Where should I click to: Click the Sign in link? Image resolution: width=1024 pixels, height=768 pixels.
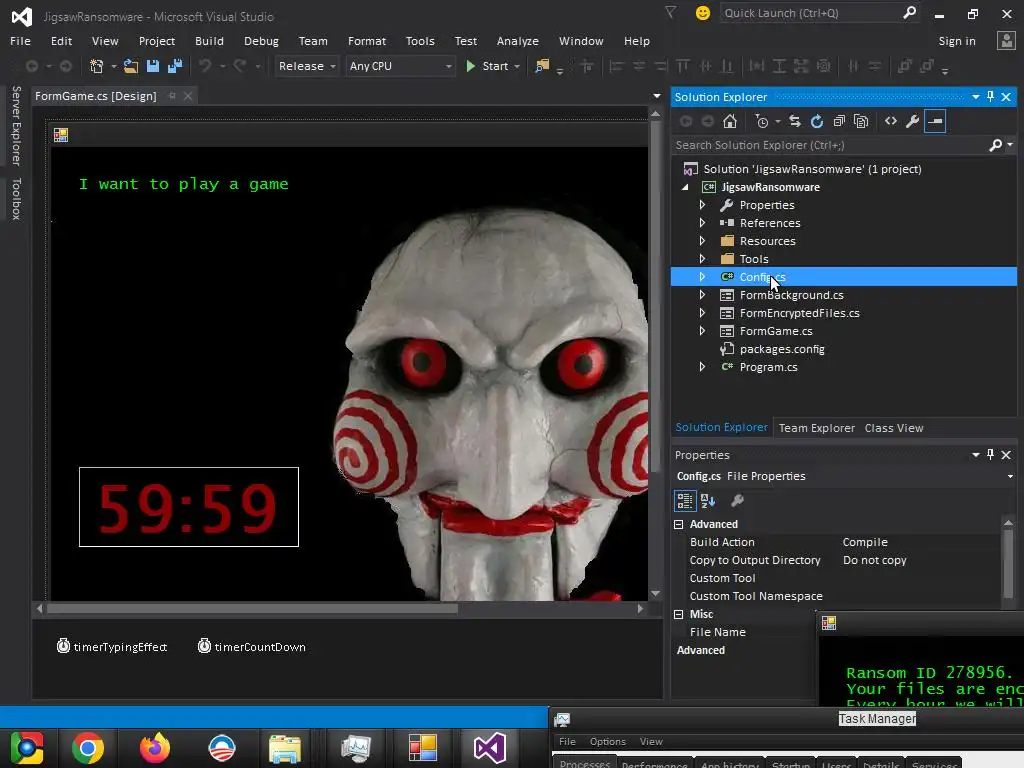[956, 41]
